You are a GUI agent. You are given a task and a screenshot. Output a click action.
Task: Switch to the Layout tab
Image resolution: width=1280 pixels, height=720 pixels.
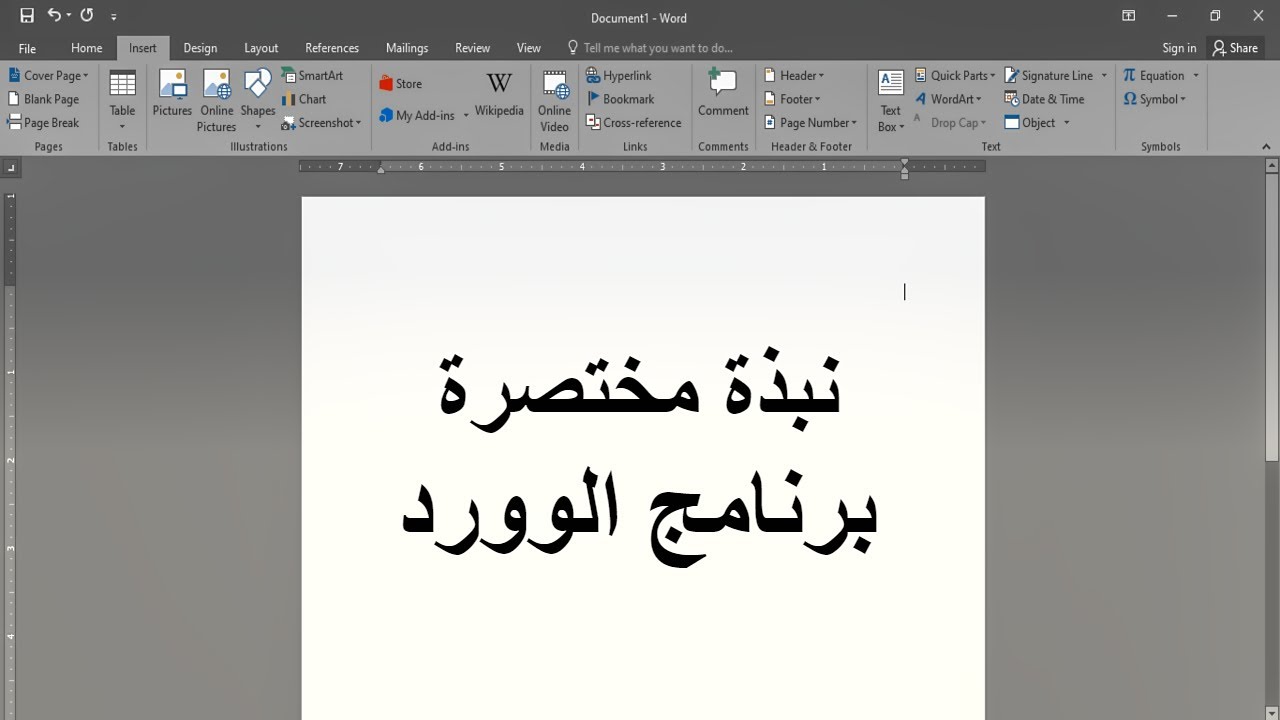tap(261, 48)
